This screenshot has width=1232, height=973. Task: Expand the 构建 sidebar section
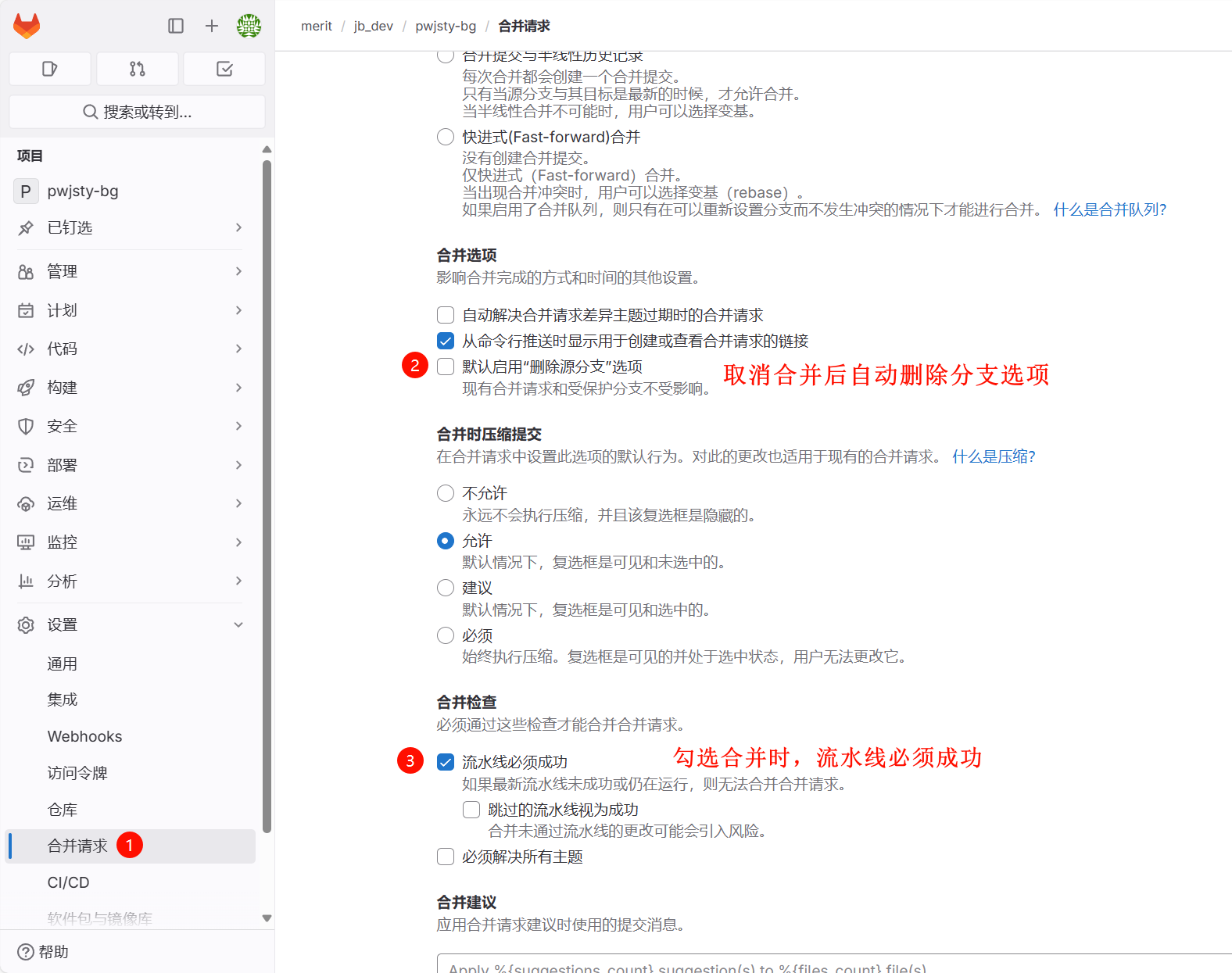[130, 388]
